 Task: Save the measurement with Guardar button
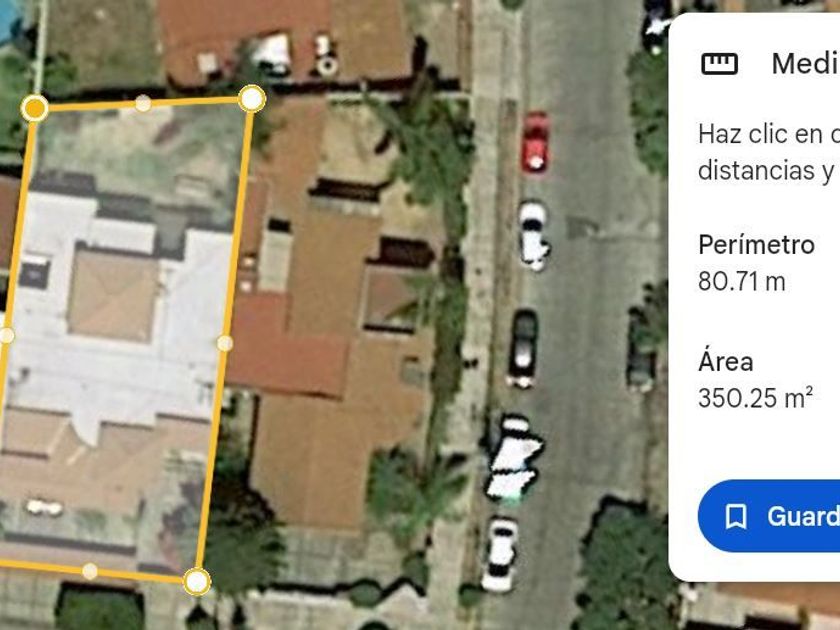click(x=769, y=516)
